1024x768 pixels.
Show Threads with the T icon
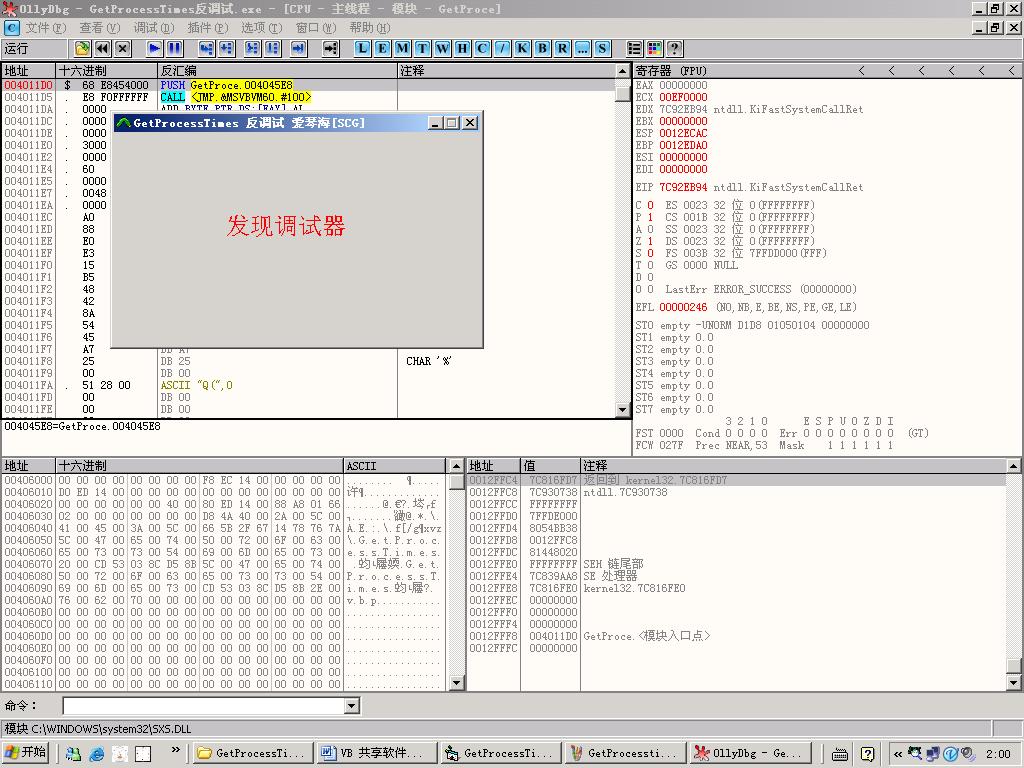[x=423, y=48]
